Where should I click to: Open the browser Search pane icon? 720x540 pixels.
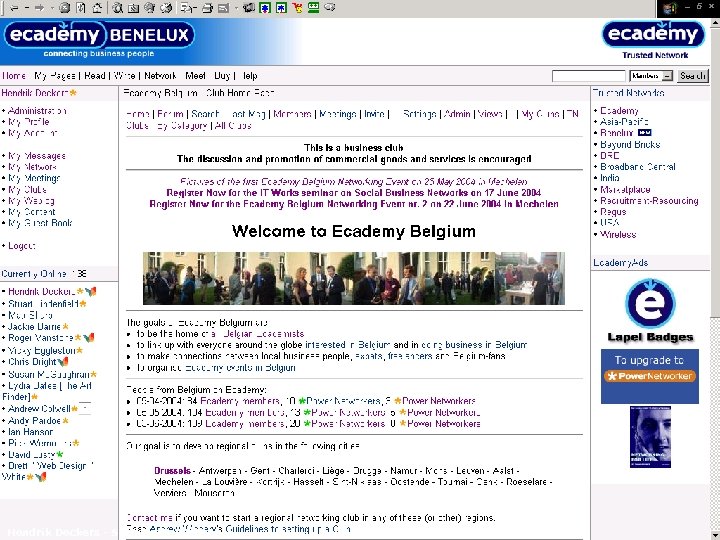coord(118,7)
